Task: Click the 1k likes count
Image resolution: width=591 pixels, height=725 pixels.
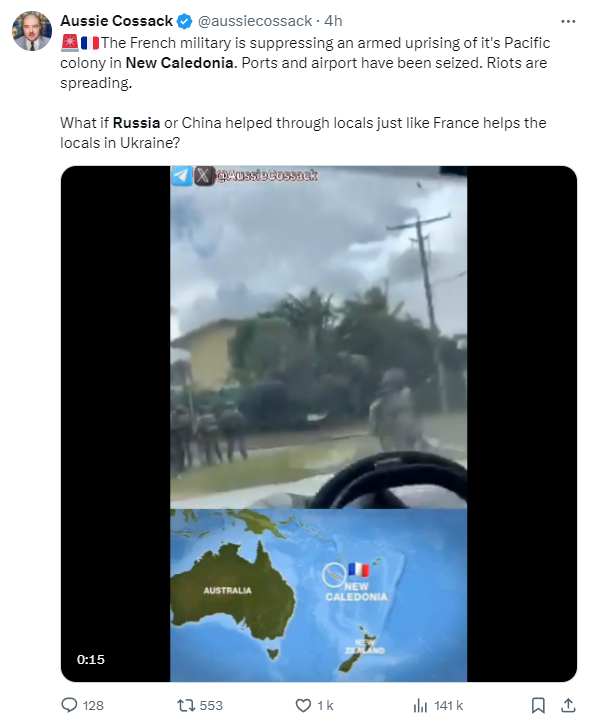Action: click(x=325, y=706)
